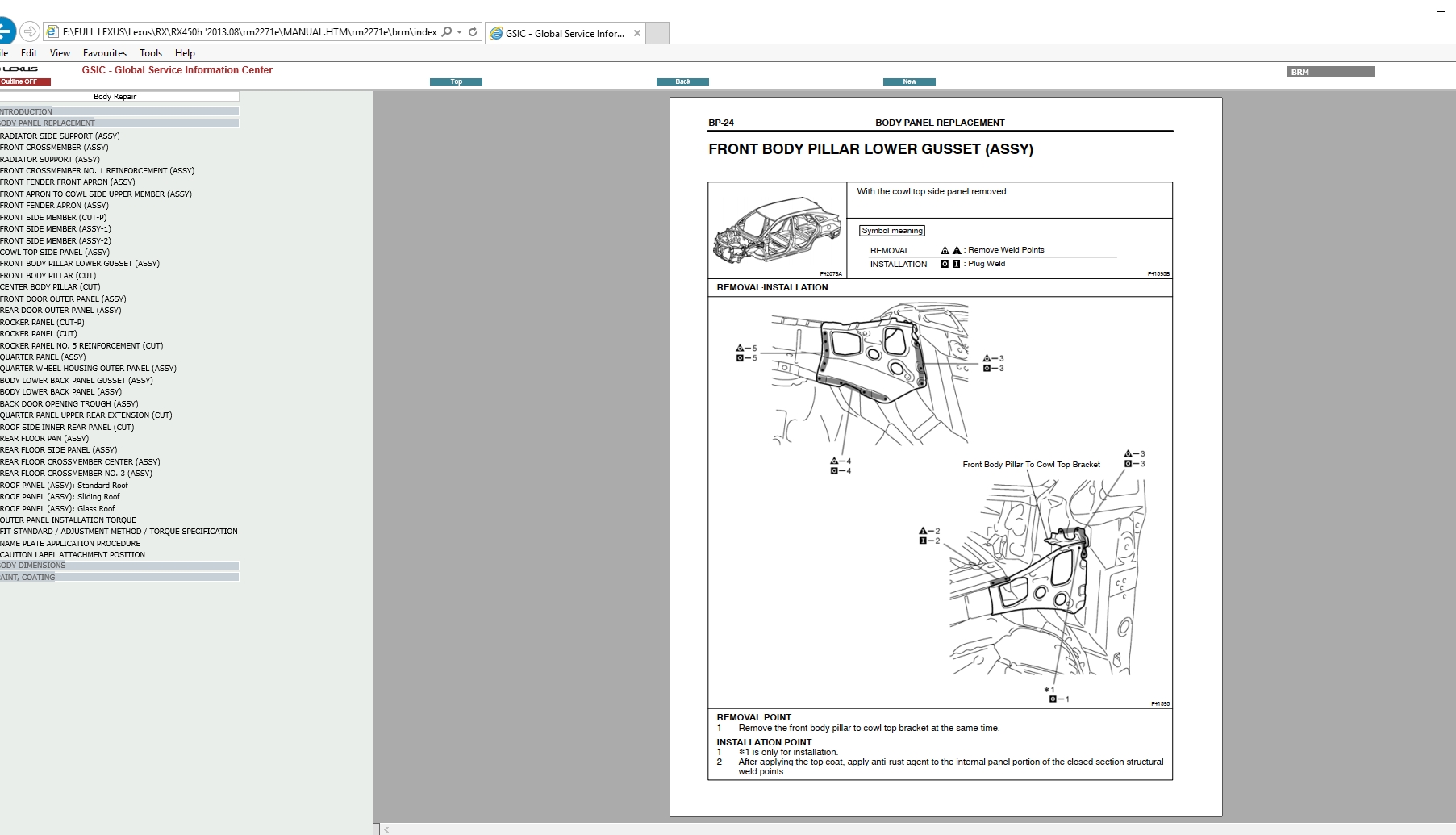
Task: Open the Favourites menu
Action: (x=105, y=53)
